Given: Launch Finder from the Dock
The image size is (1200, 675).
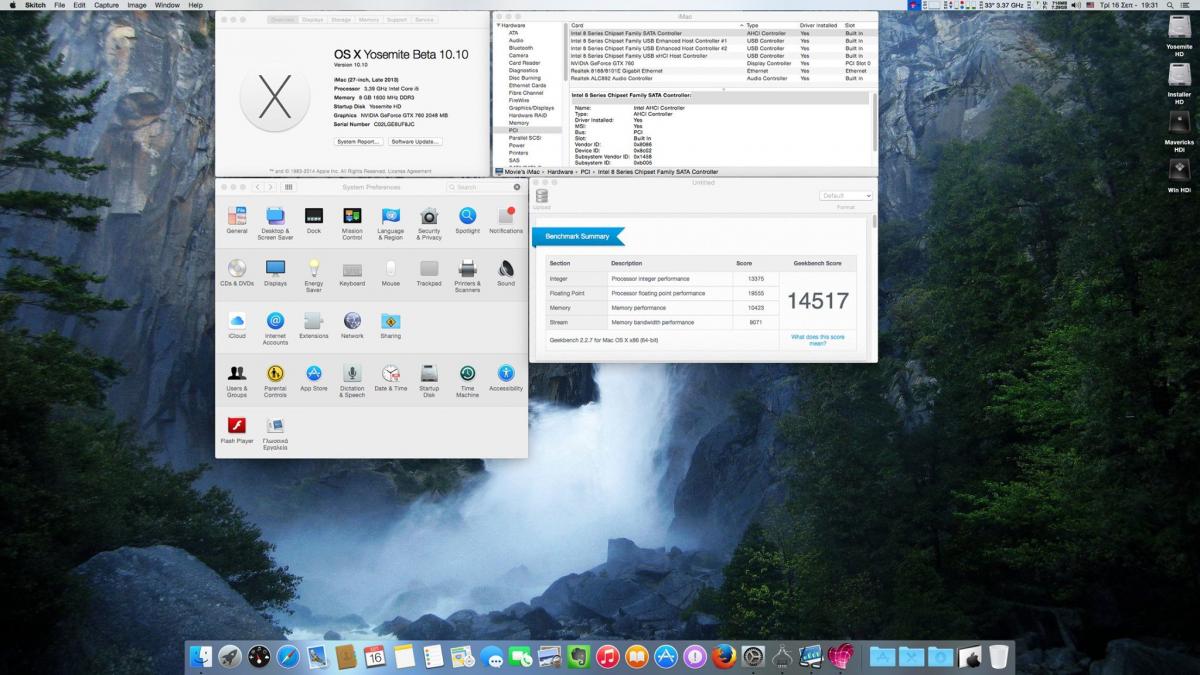Looking at the screenshot, I should click(202, 656).
